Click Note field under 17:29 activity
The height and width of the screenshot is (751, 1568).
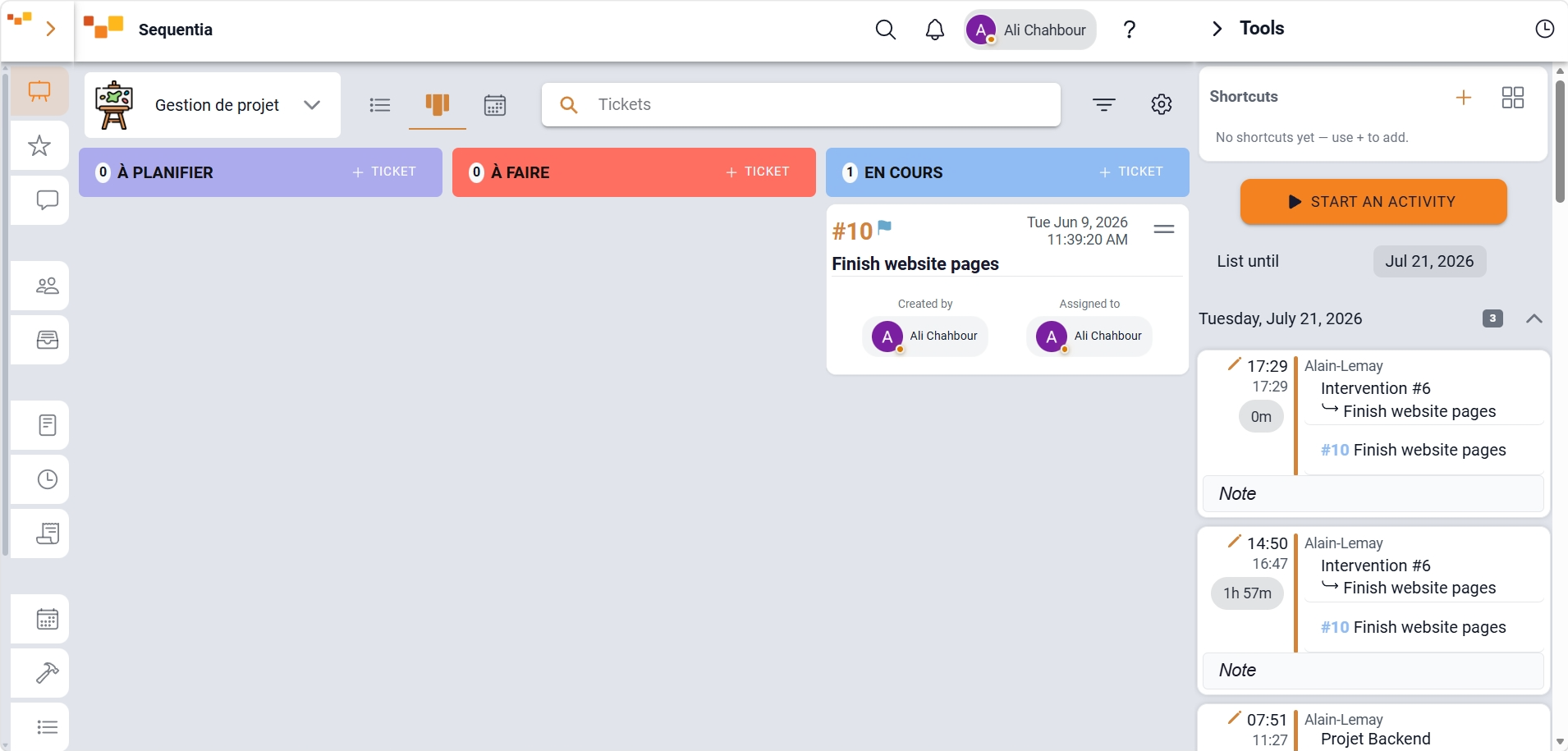coord(1373,493)
